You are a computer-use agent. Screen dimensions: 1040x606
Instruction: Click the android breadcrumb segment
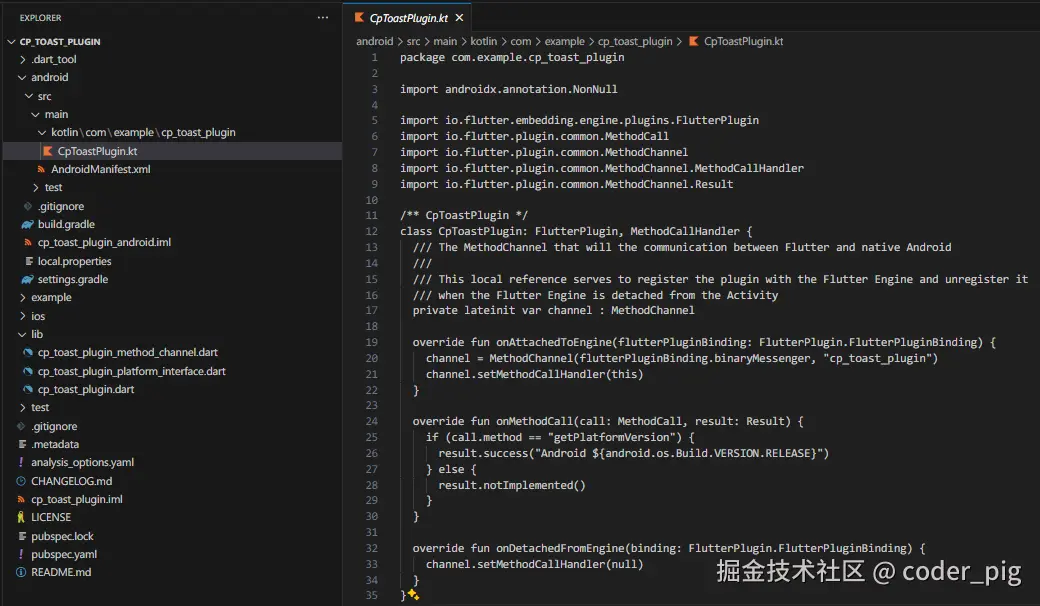point(374,41)
